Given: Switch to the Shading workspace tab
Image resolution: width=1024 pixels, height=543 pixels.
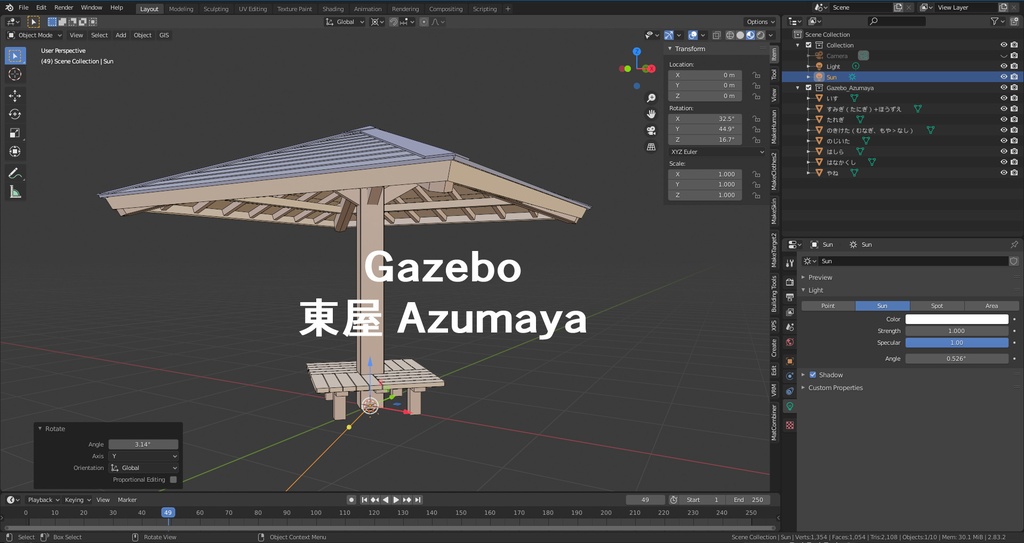Looking at the screenshot, I should click(333, 9).
